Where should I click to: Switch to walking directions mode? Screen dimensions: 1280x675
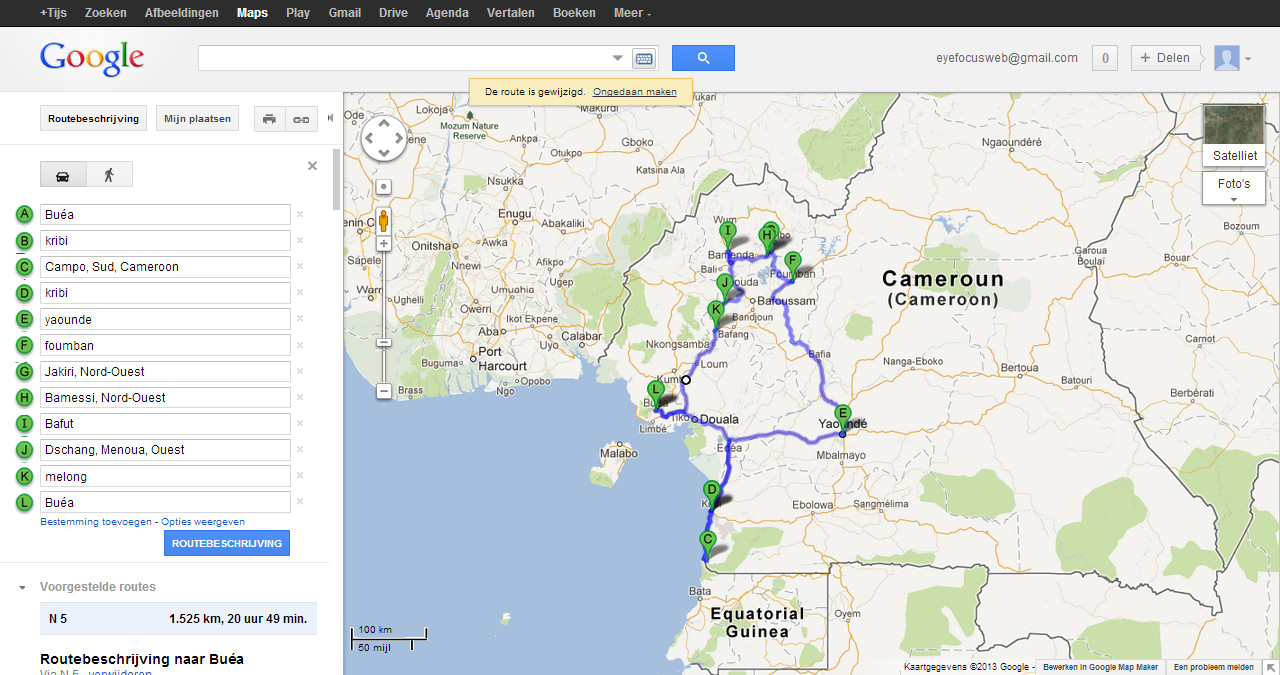click(x=109, y=175)
